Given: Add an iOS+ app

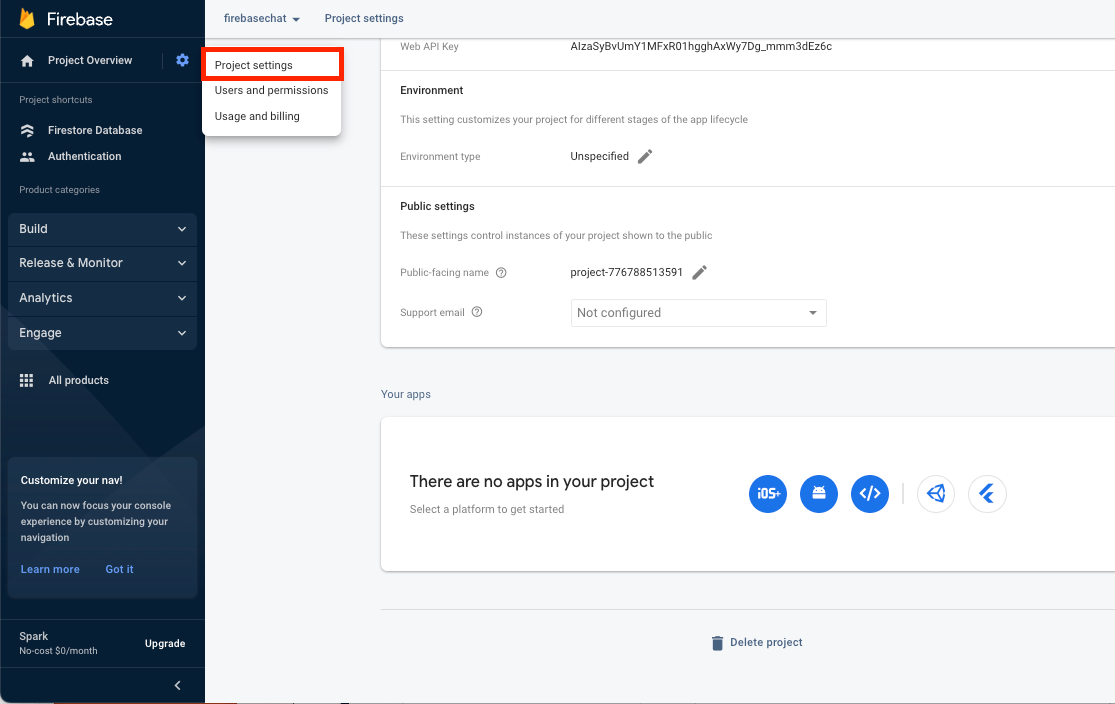Looking at the screenshot, I should pyautogui.click(x=768, y=494).
